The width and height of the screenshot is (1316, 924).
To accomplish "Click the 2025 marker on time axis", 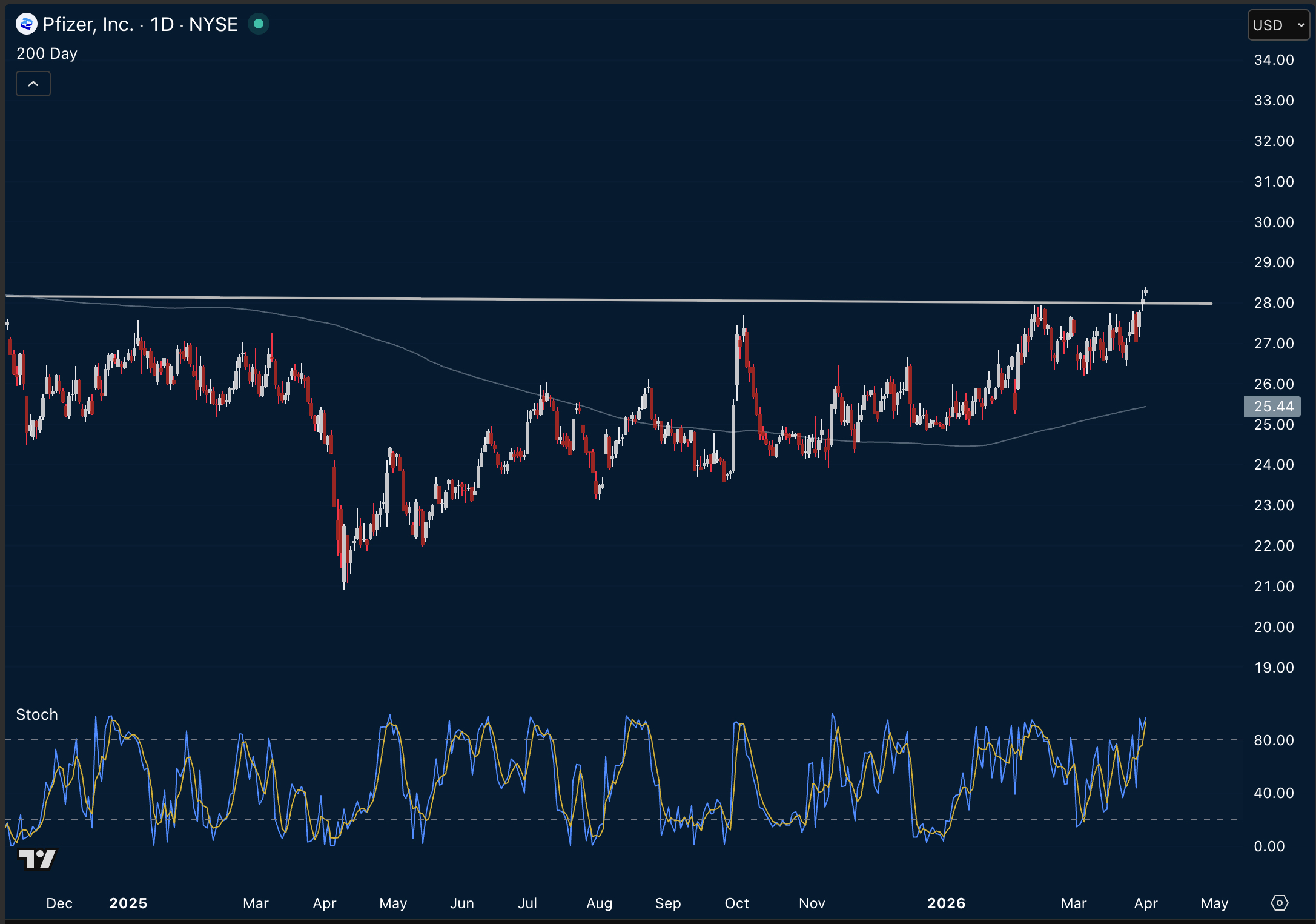I will [128, 903].
